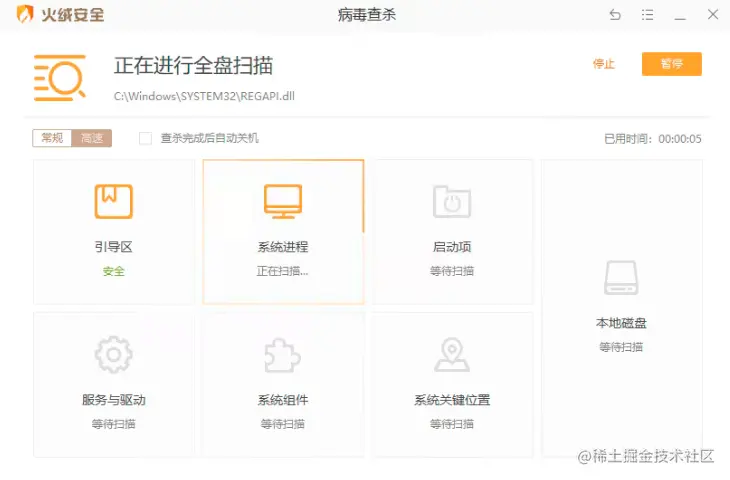The height and width of the screenshot is (480, 730).
Task: Click 等待扫描 under 服务与驱动
Action: [x=114, y=424]
